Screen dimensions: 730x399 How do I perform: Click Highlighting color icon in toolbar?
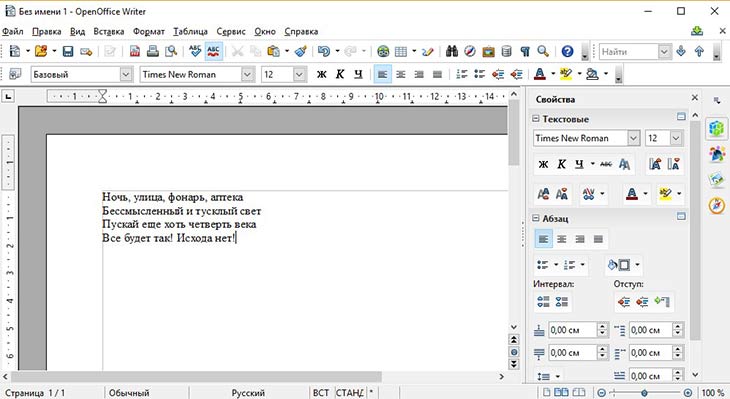click(x=566, y=74)
